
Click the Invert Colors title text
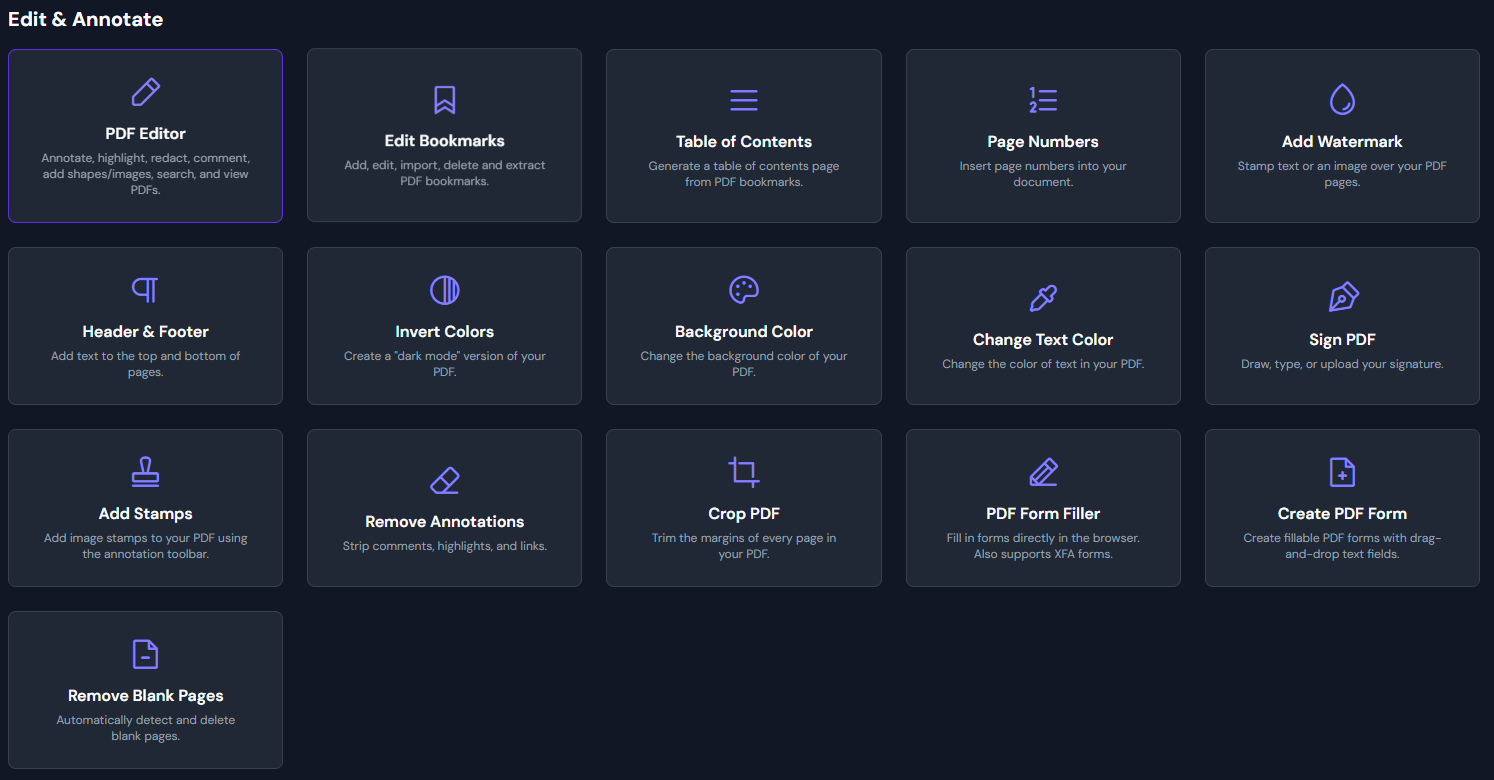(444, 332)
